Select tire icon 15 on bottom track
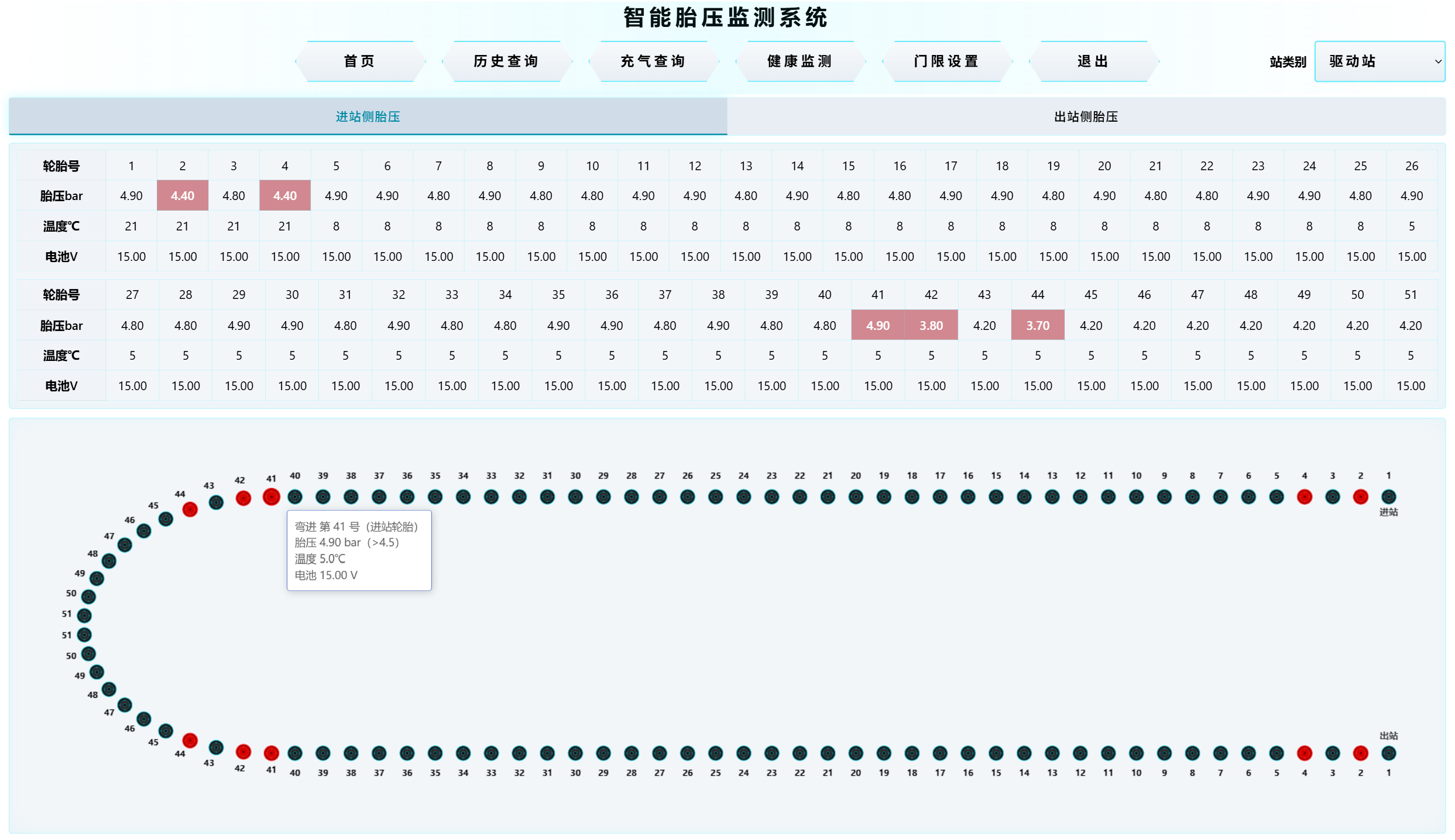 [996, 753]
